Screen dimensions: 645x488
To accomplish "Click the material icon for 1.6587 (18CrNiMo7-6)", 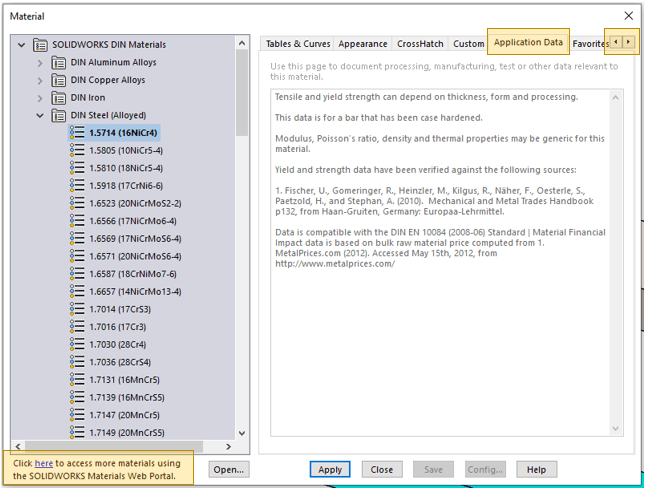I will coord(77,274).
